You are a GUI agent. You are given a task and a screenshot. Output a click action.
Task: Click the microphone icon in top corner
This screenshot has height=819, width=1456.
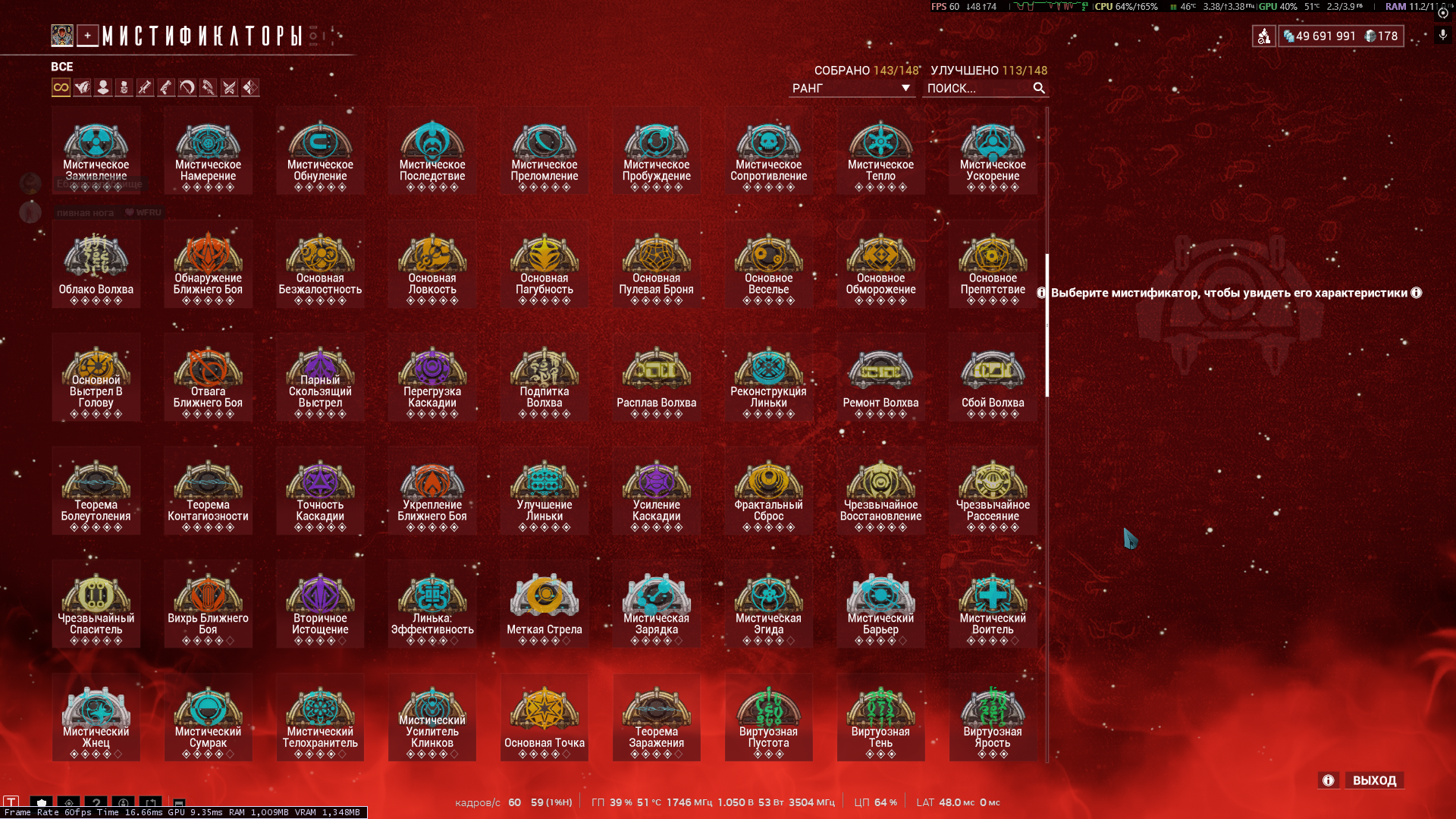click(1442, 35)
